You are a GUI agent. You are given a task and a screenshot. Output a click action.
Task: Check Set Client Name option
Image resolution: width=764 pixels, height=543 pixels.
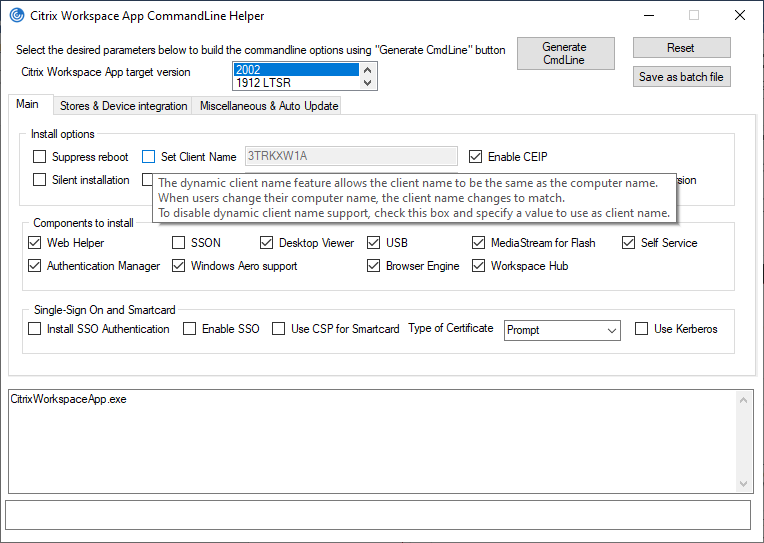[x=149, y=157]
